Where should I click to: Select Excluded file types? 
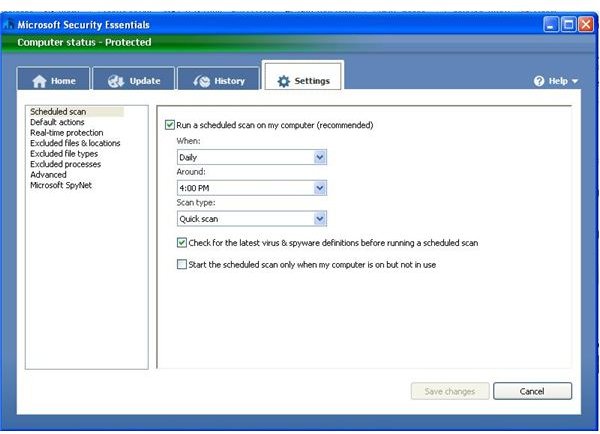(64, 153)
